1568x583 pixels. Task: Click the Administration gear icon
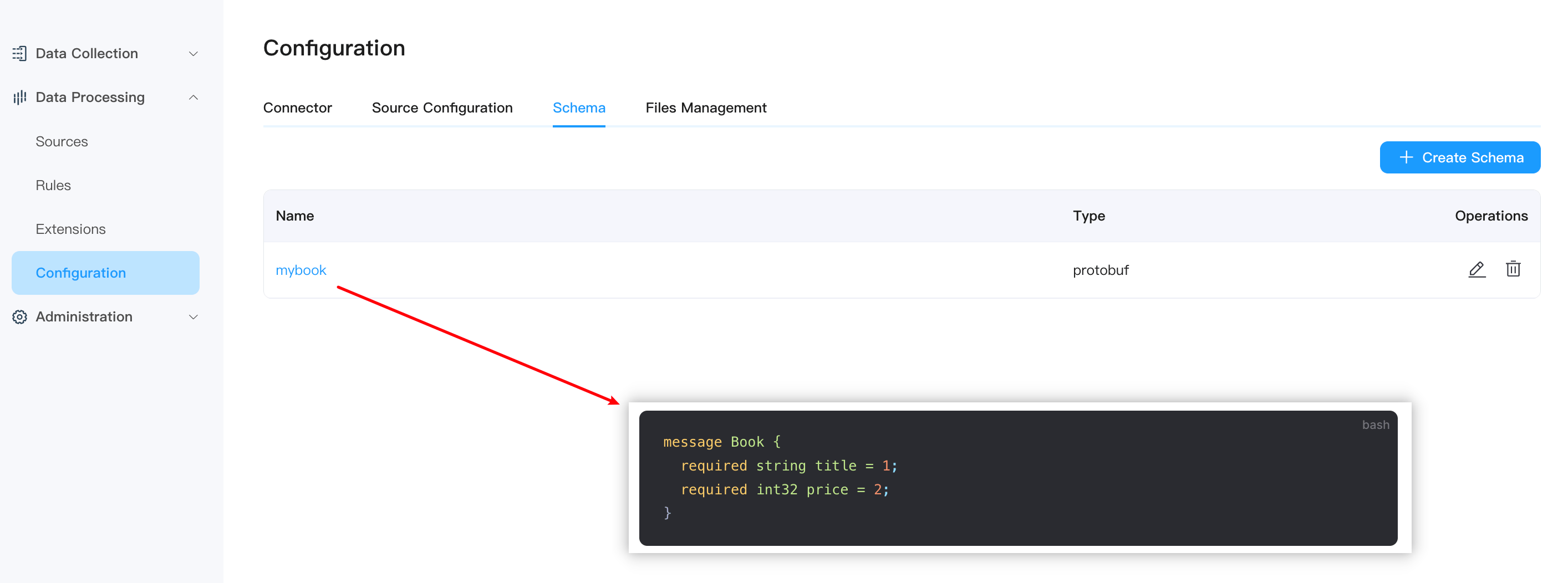coord(19,317)
